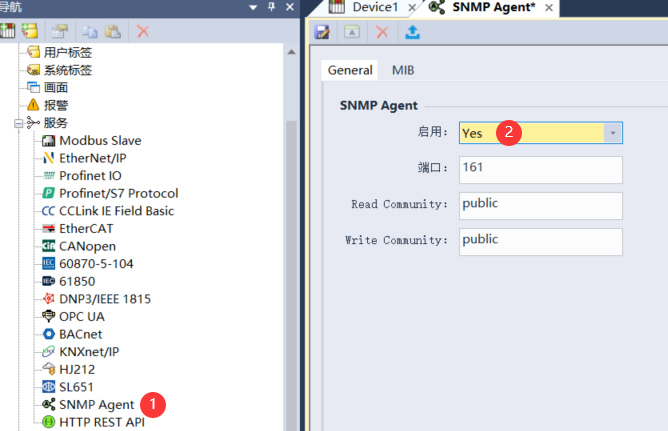Select 用户标签 in the tree
Screen dimensions: 668x431
coord(68,52)
